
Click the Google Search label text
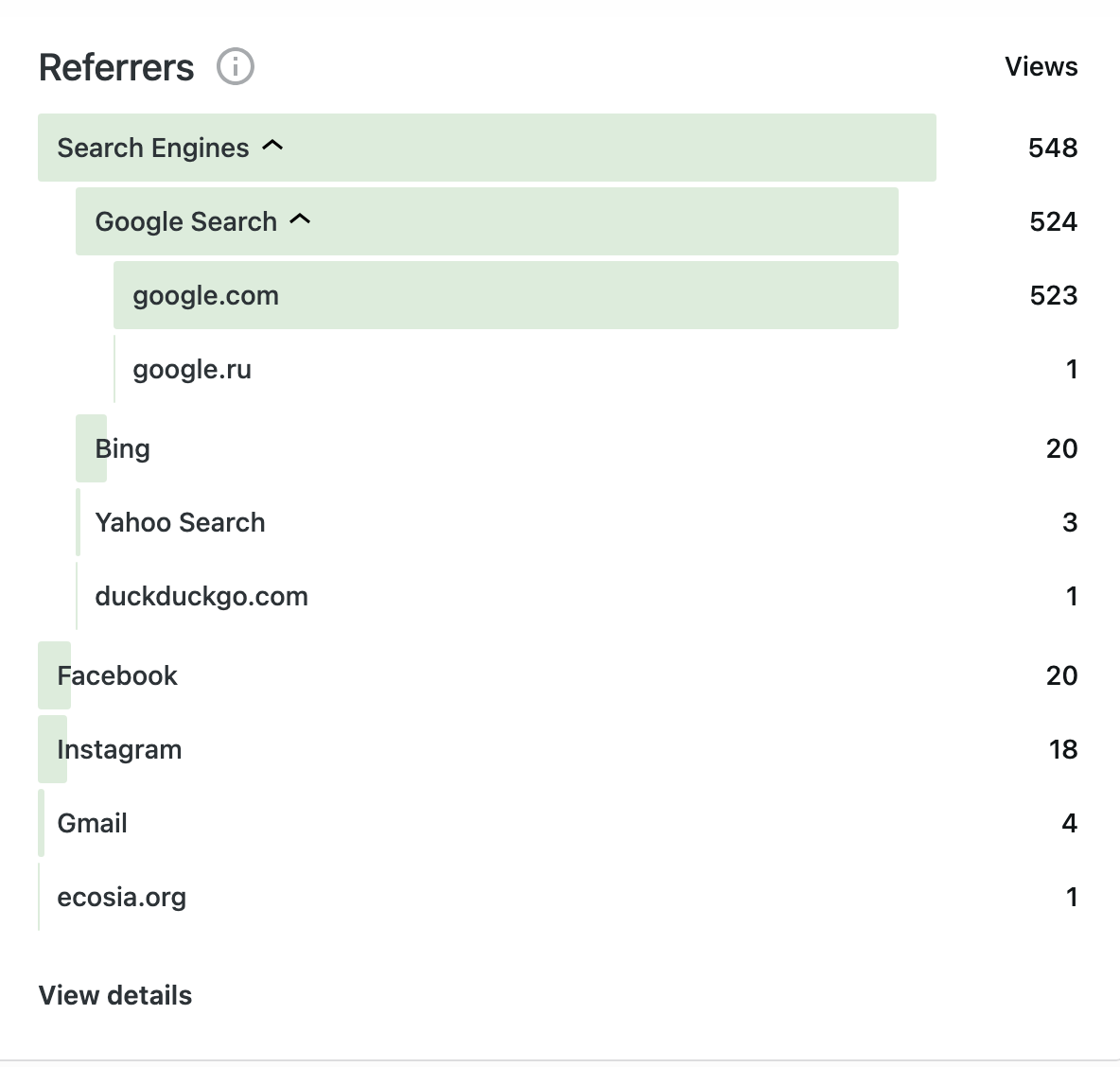tap(186, 221)
